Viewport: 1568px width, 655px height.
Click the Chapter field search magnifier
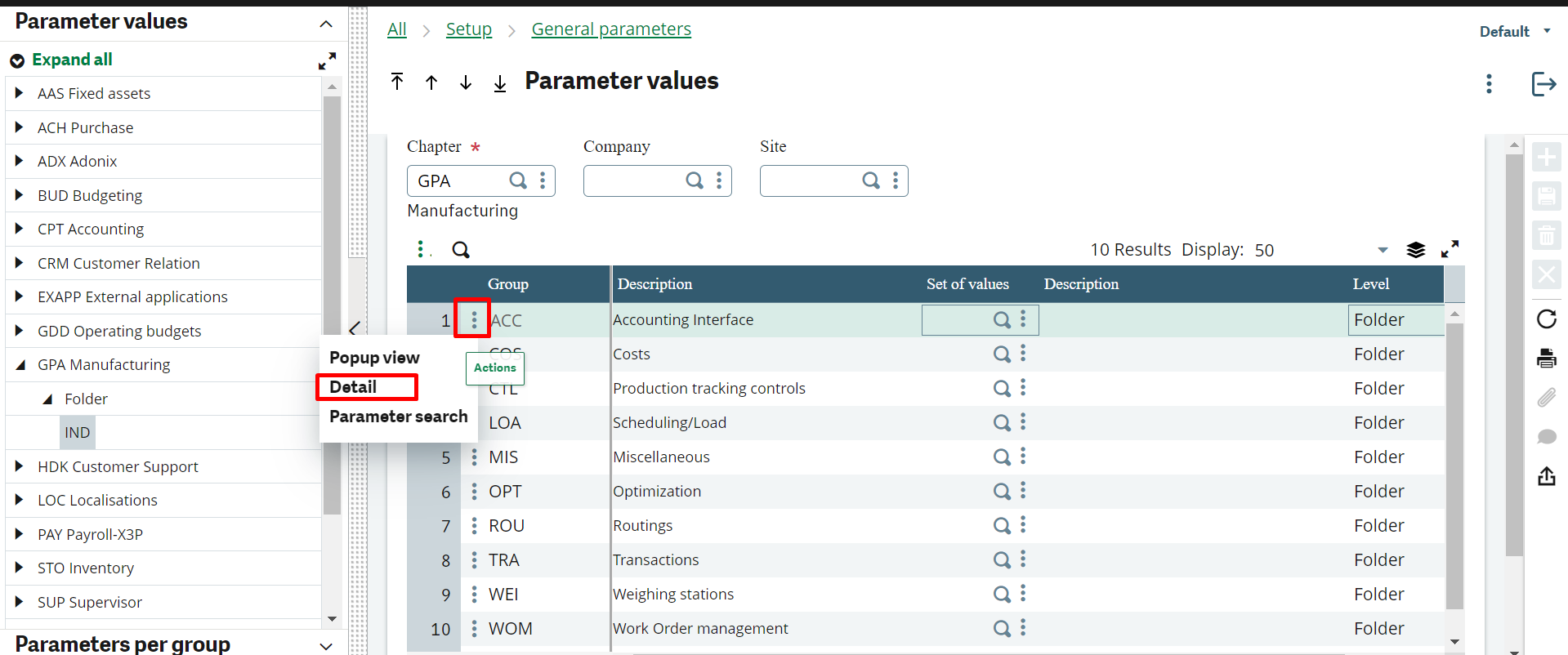point(518,180)
